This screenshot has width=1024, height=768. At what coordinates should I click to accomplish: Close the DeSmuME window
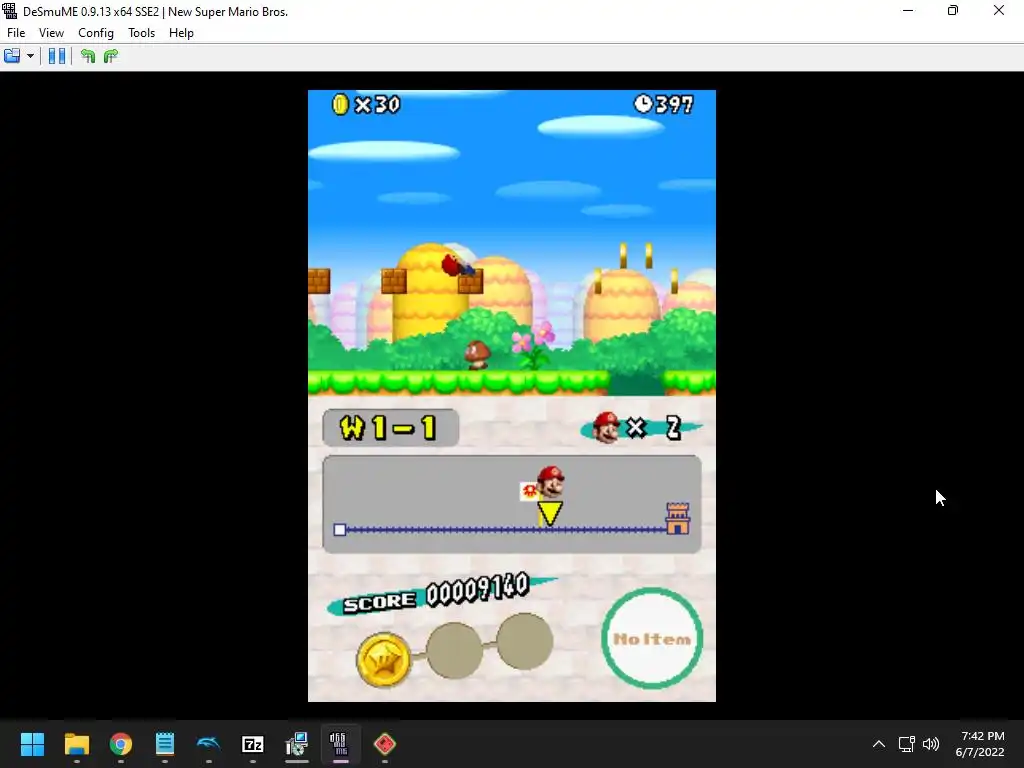999,10
